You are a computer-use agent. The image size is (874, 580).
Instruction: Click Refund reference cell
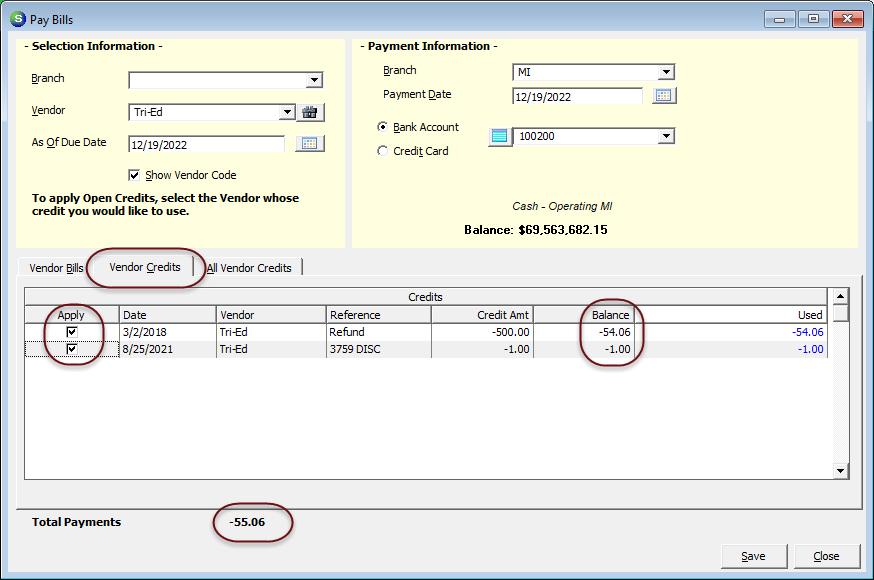click(378, 332)
